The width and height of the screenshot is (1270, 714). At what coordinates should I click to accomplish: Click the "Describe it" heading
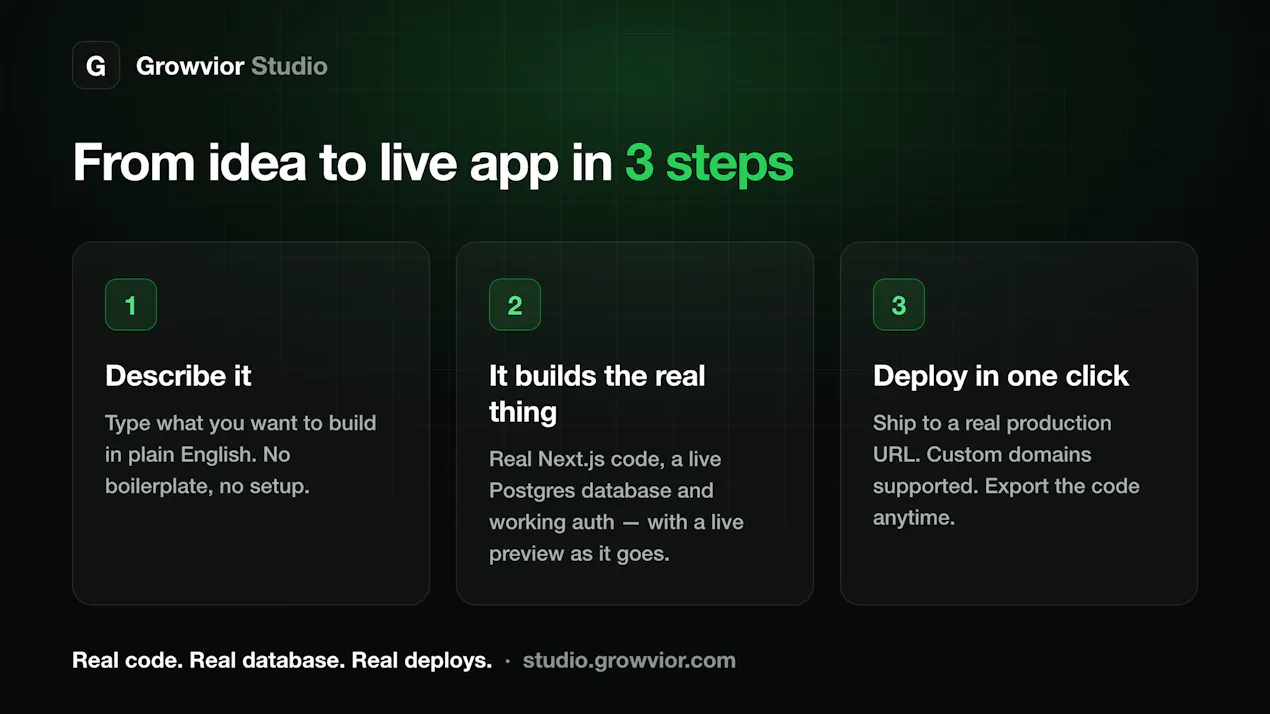point(178,376)
